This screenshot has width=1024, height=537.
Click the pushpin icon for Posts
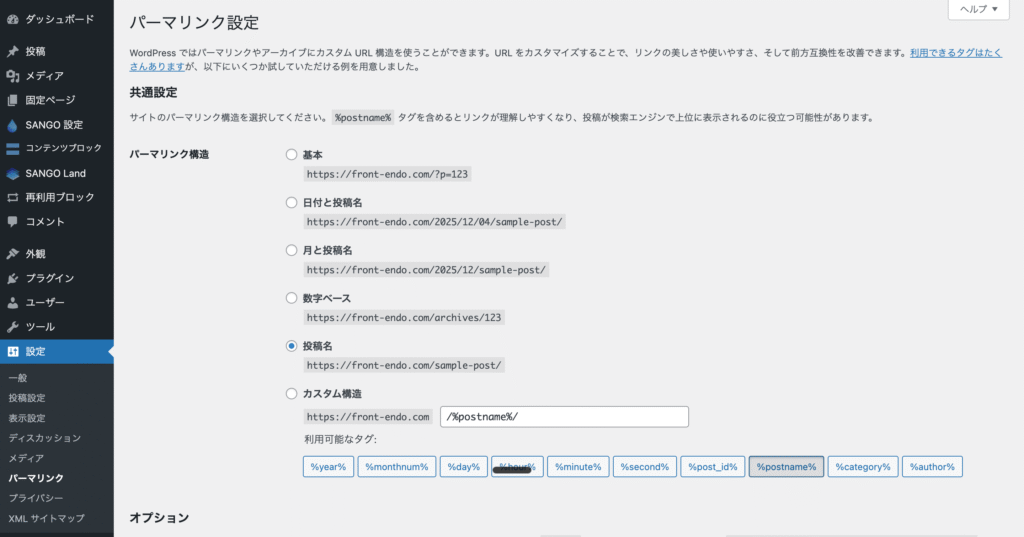tap(12, 51)
